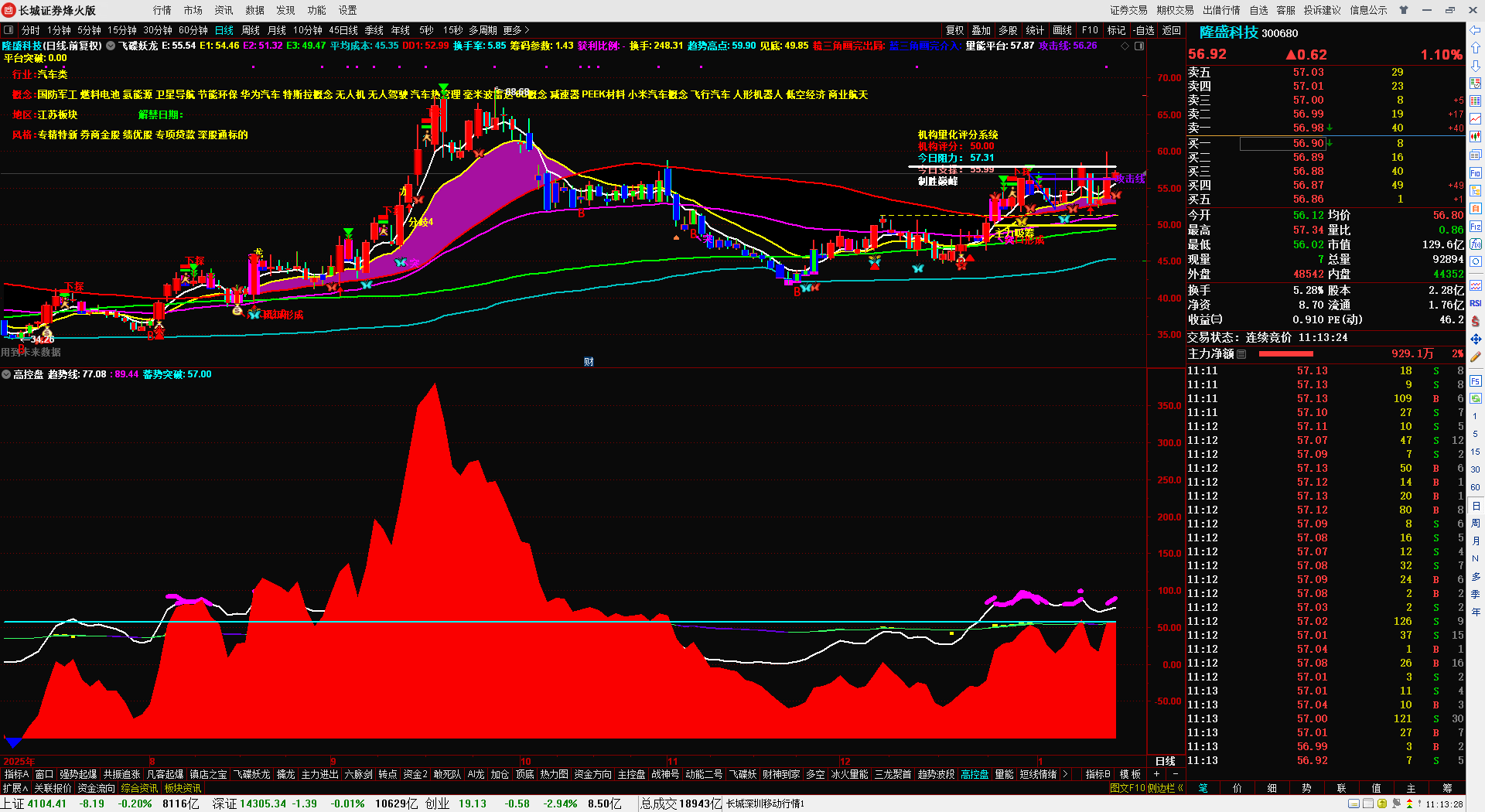Click the blue up arrow icon

click(x=1475, y=48)
